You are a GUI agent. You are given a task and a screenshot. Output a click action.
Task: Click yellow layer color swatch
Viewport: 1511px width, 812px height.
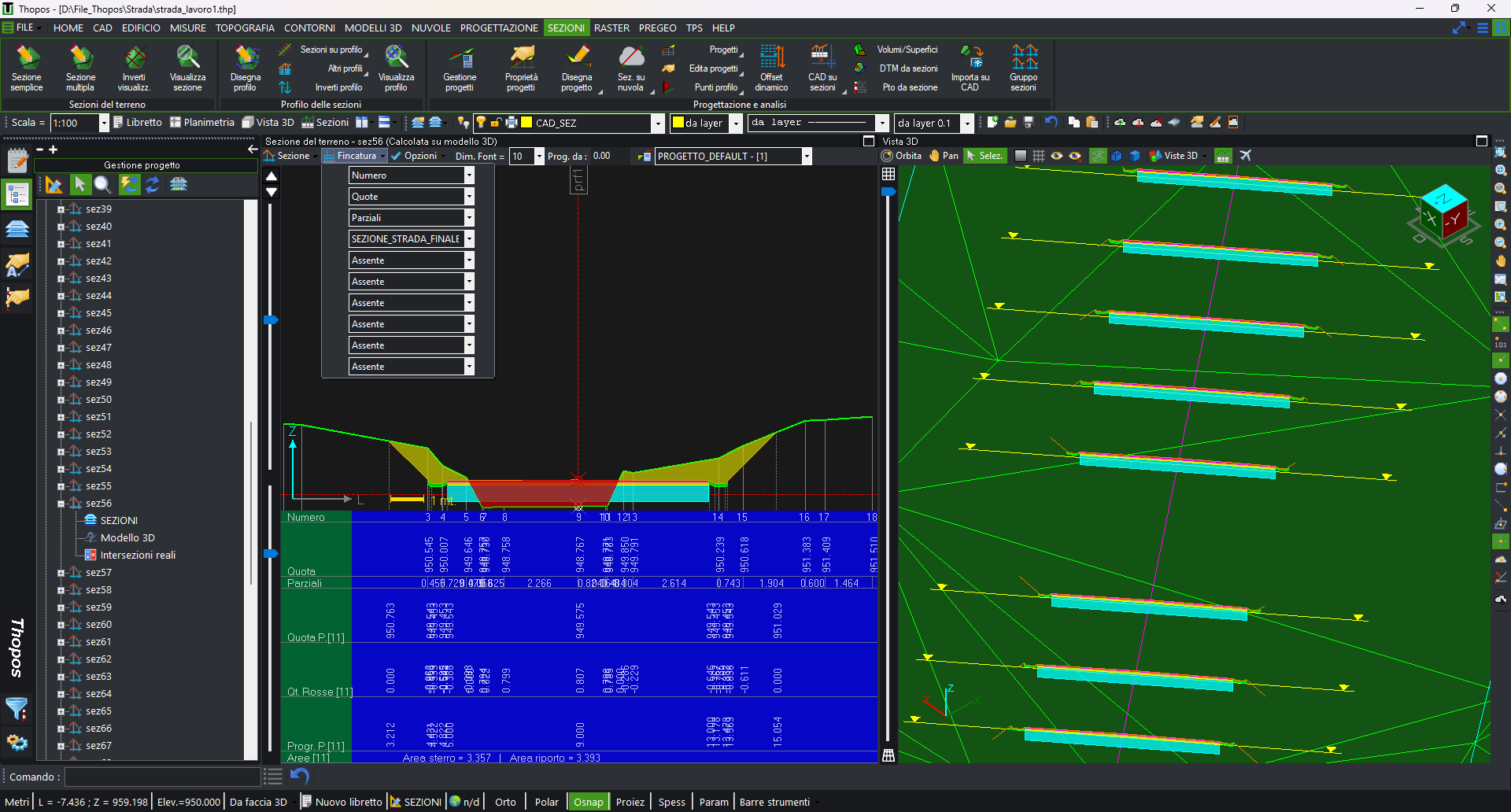[526, 123]
